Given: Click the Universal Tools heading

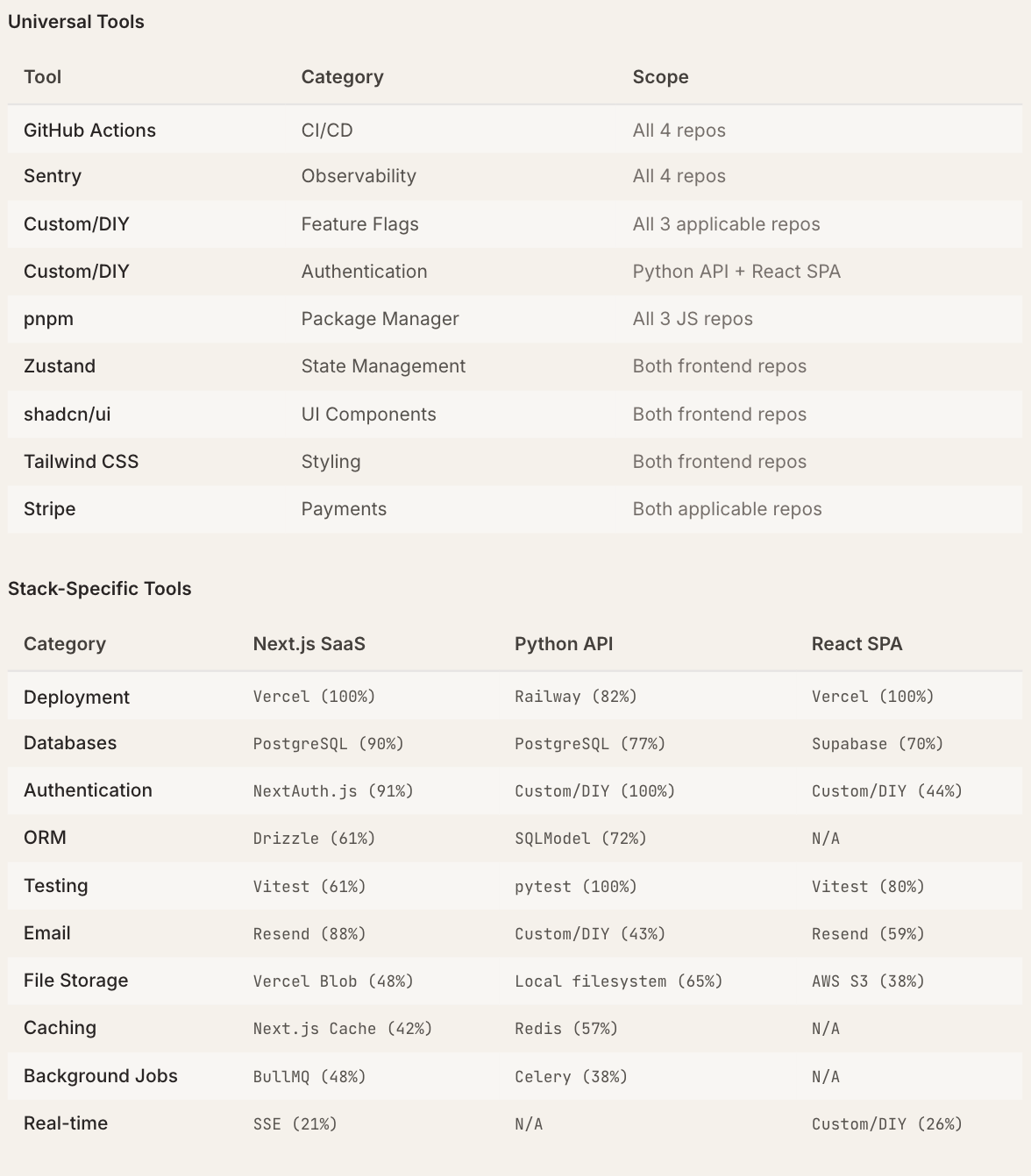Looking at the screenshot, I should (76, 22).
